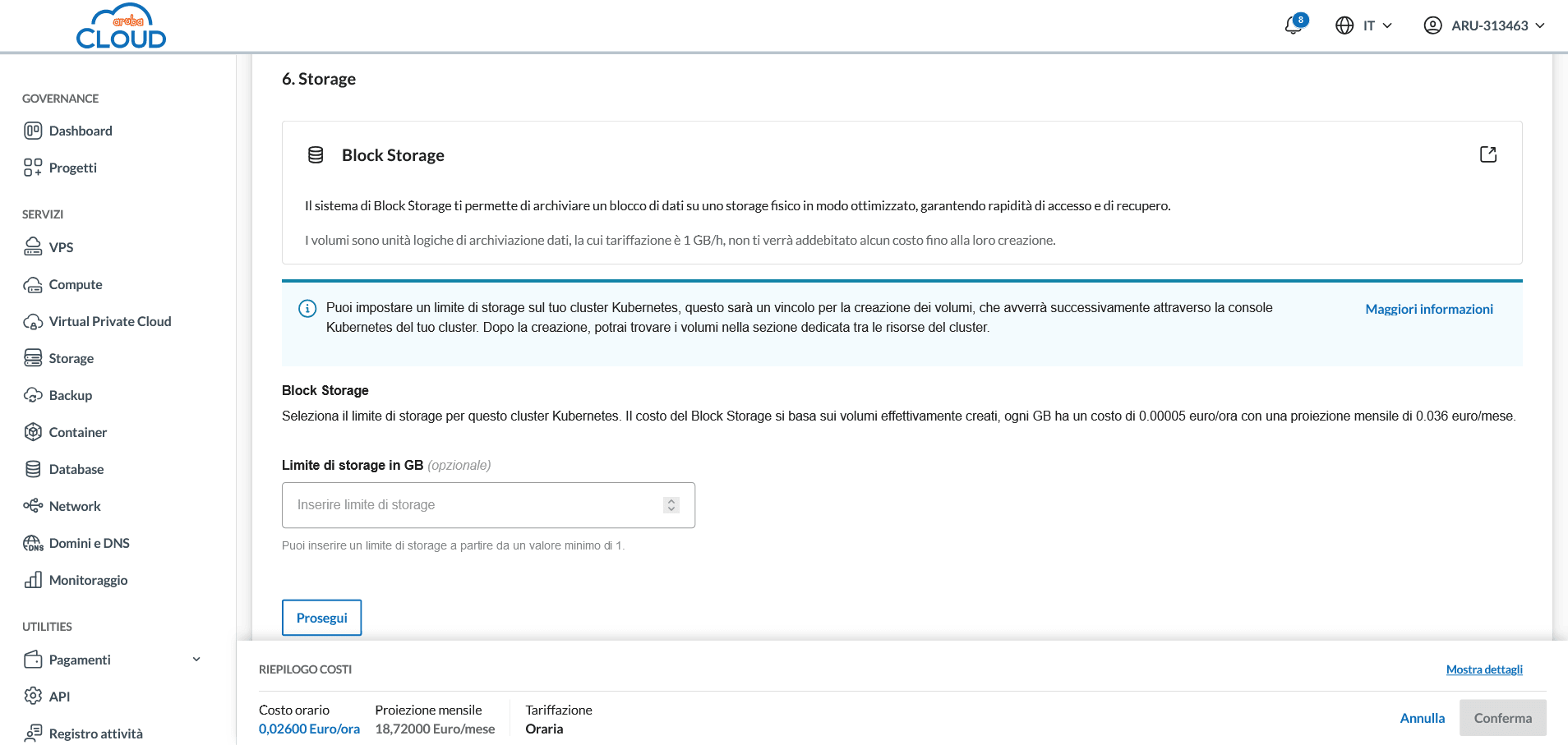Open the Database menu item
Viewport: 1568px width, 745px height.
click(76, 469)
